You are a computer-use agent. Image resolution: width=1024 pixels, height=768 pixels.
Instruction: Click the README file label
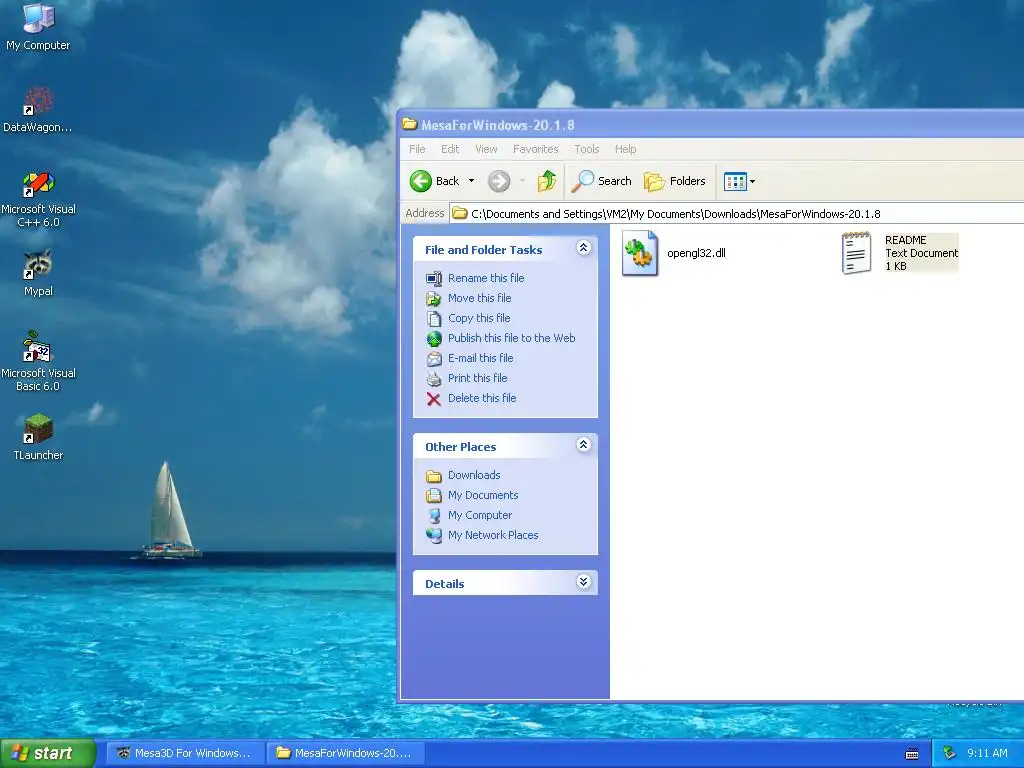click(921, 253)
